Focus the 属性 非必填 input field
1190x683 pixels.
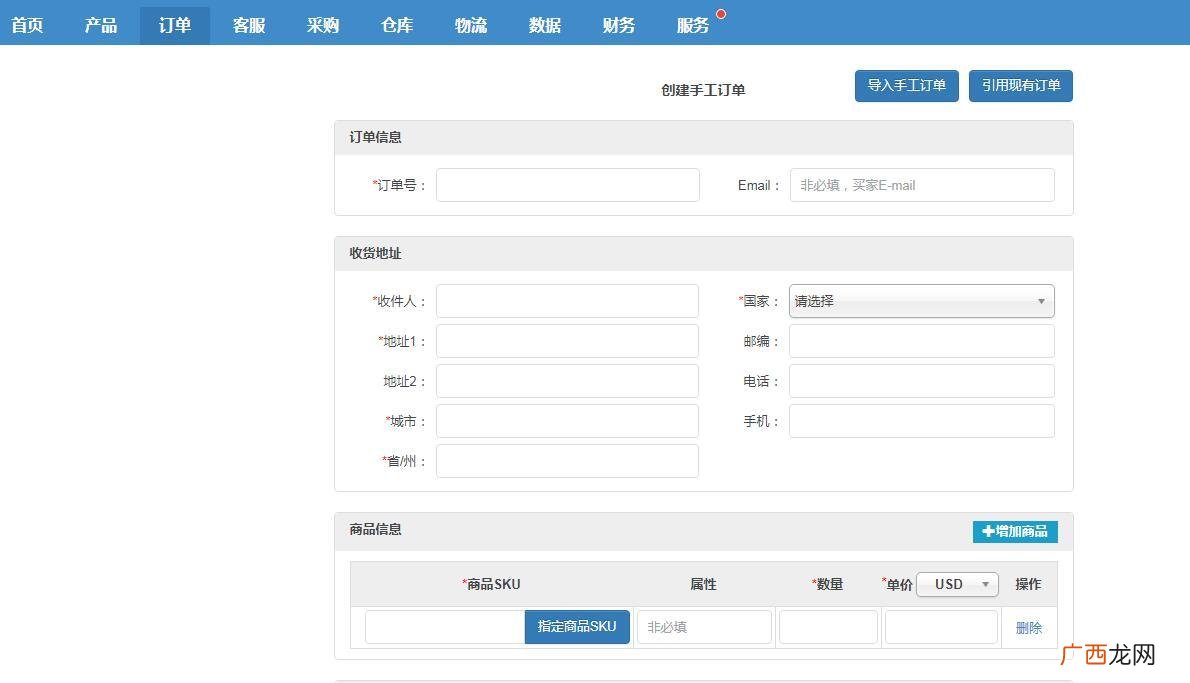pos(704,627)
